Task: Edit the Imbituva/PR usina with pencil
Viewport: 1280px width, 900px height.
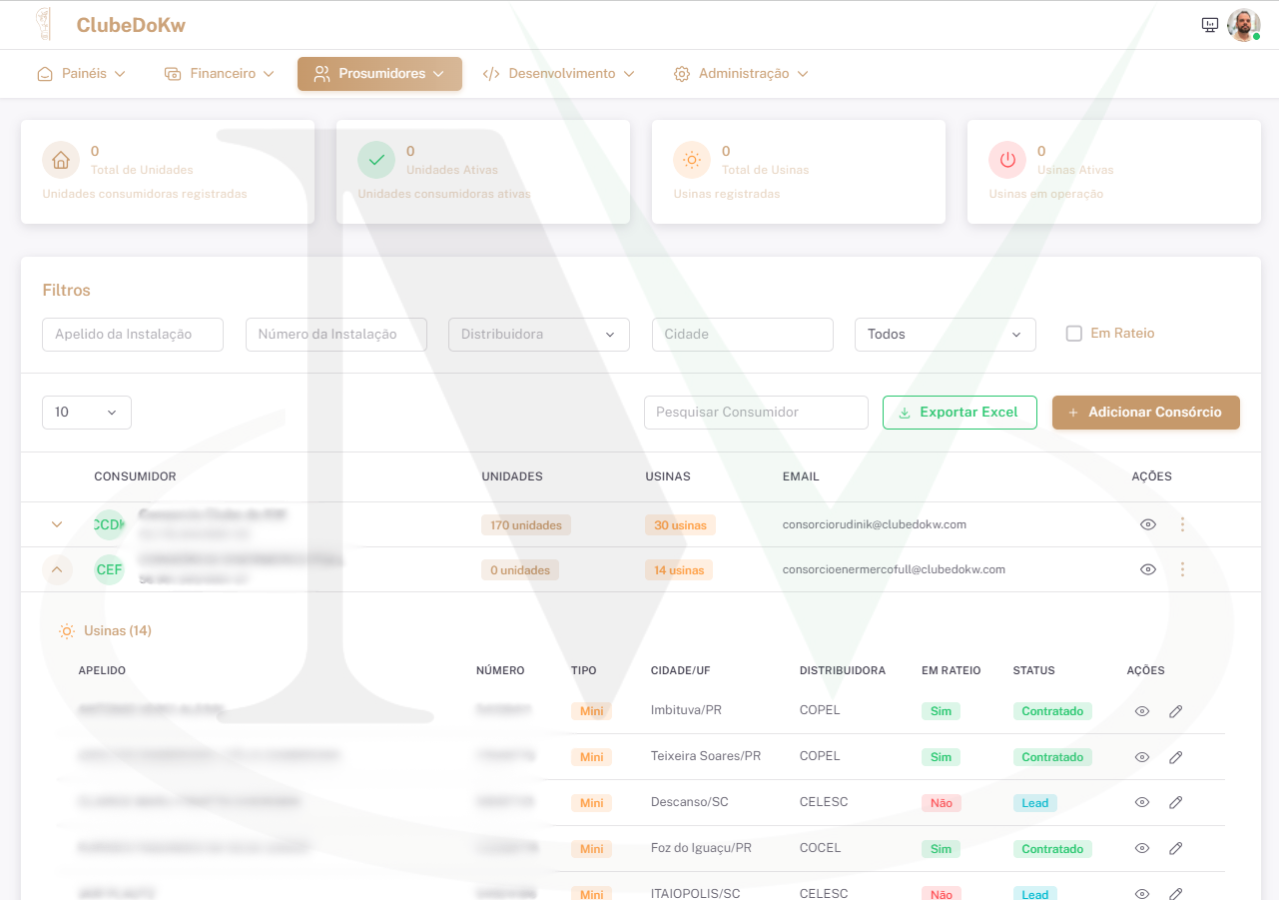Action: (1176, 711)
